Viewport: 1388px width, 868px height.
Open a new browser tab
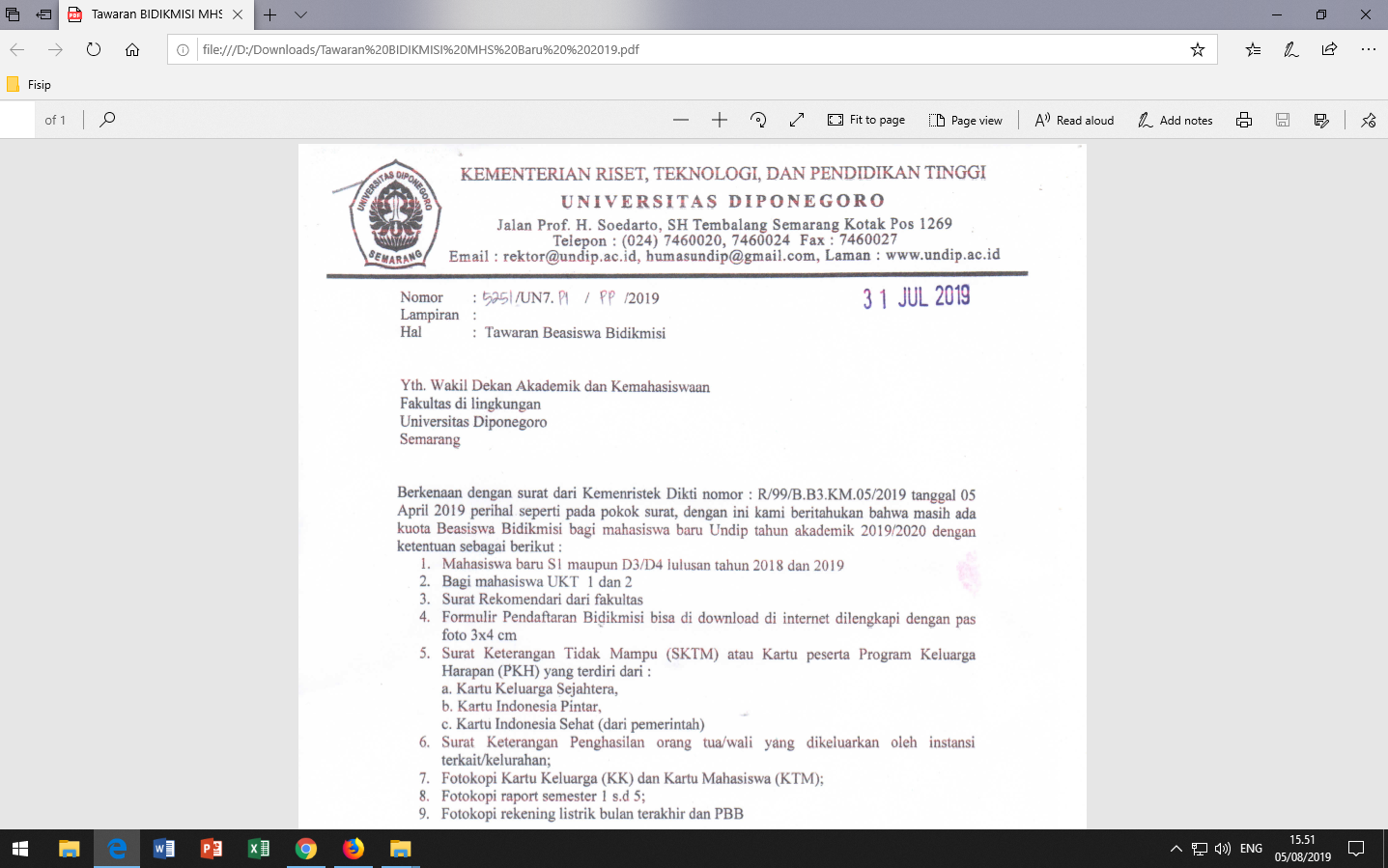coord(271,15)
